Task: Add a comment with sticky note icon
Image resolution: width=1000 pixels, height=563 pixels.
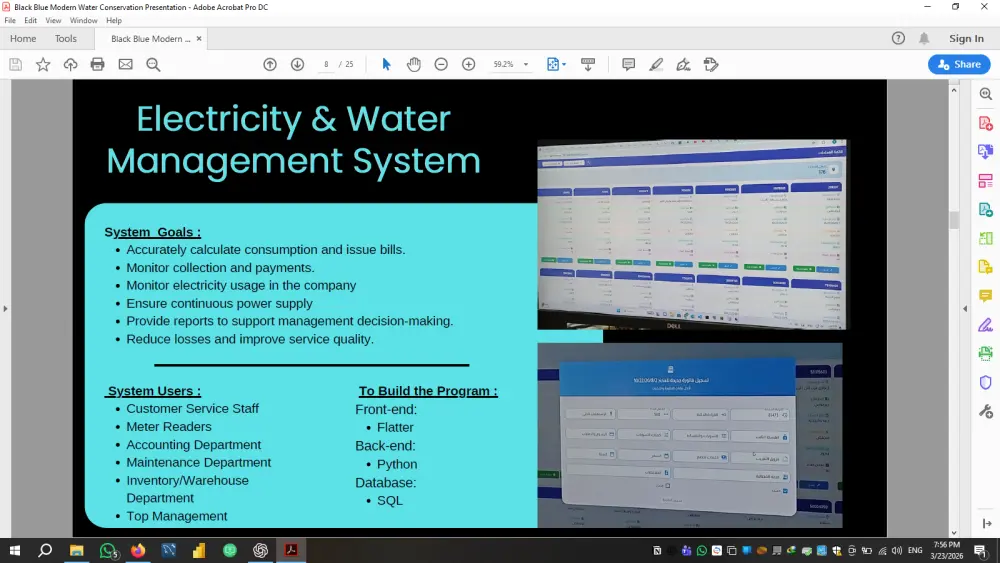Action: point(628,64)
